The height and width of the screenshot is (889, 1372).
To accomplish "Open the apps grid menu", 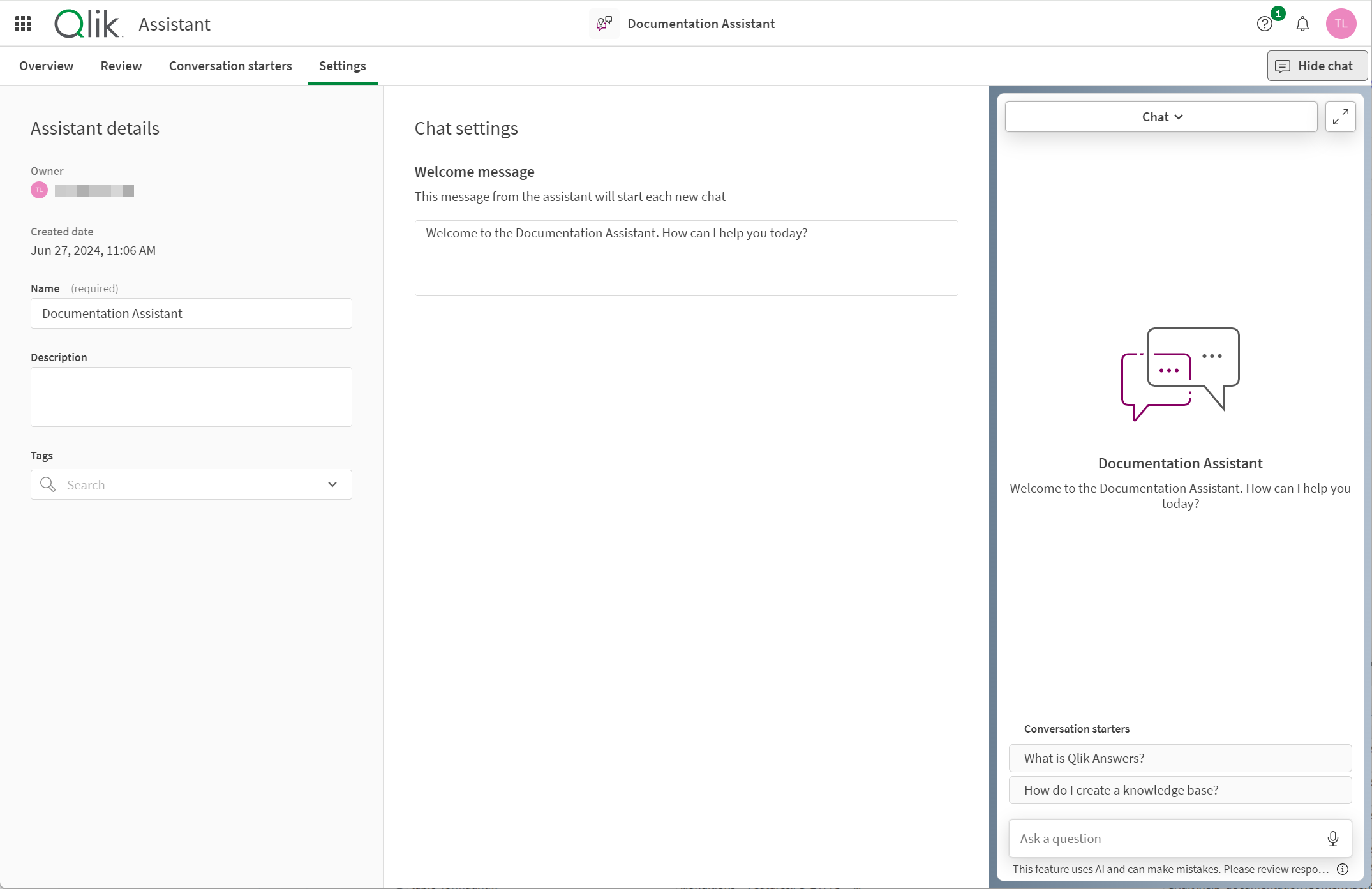I will tap(23, 24).
